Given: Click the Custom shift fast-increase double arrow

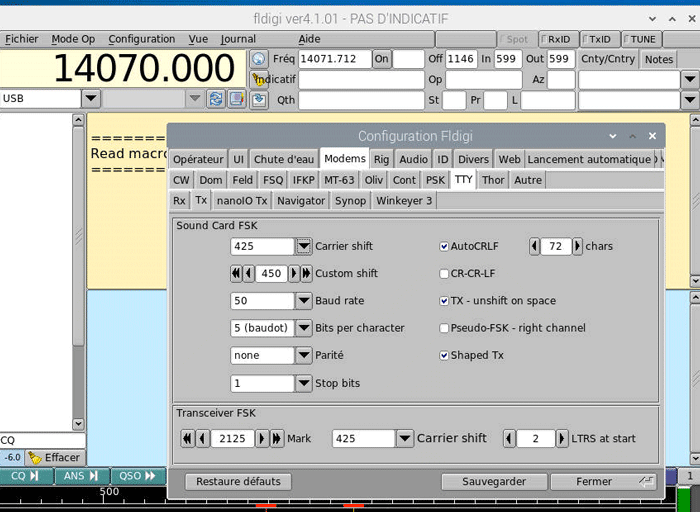Looking at the screenshot, I should point(306,273).
